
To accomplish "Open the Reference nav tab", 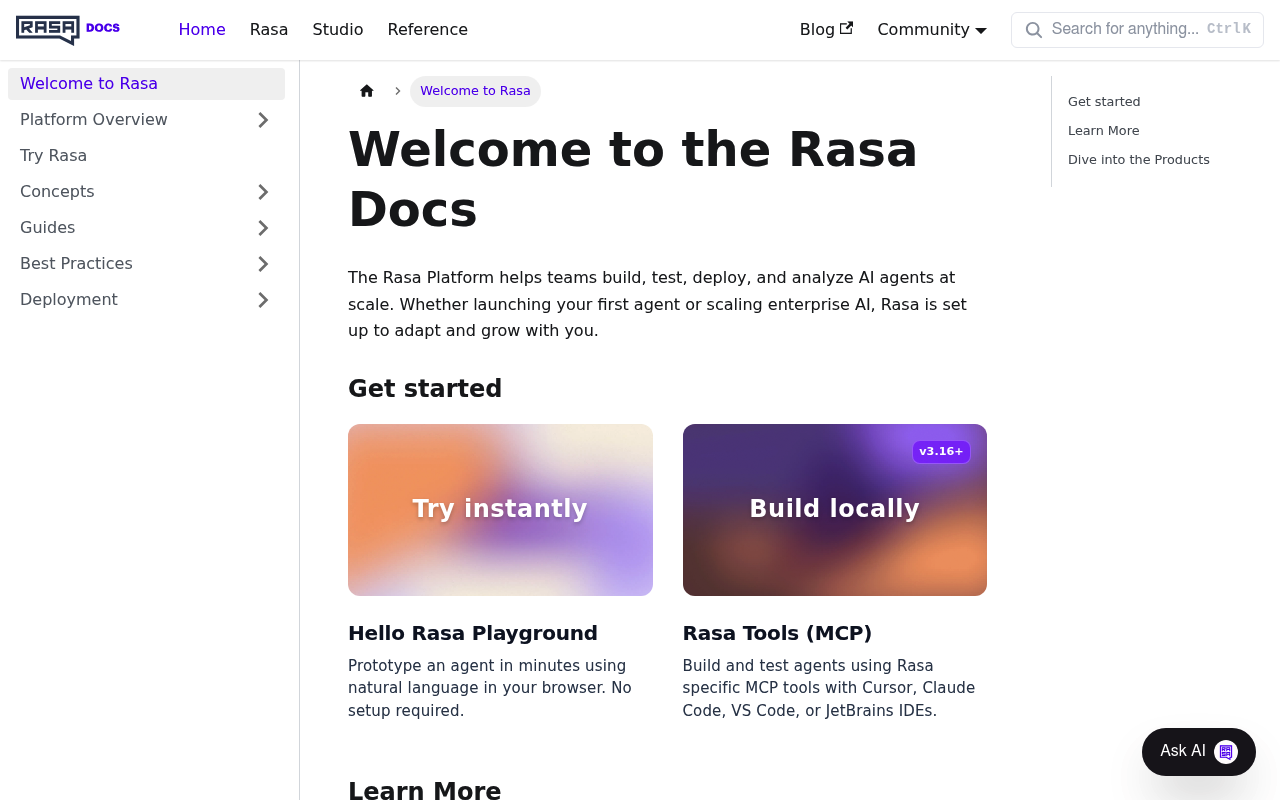I will (x=428, y=30).
